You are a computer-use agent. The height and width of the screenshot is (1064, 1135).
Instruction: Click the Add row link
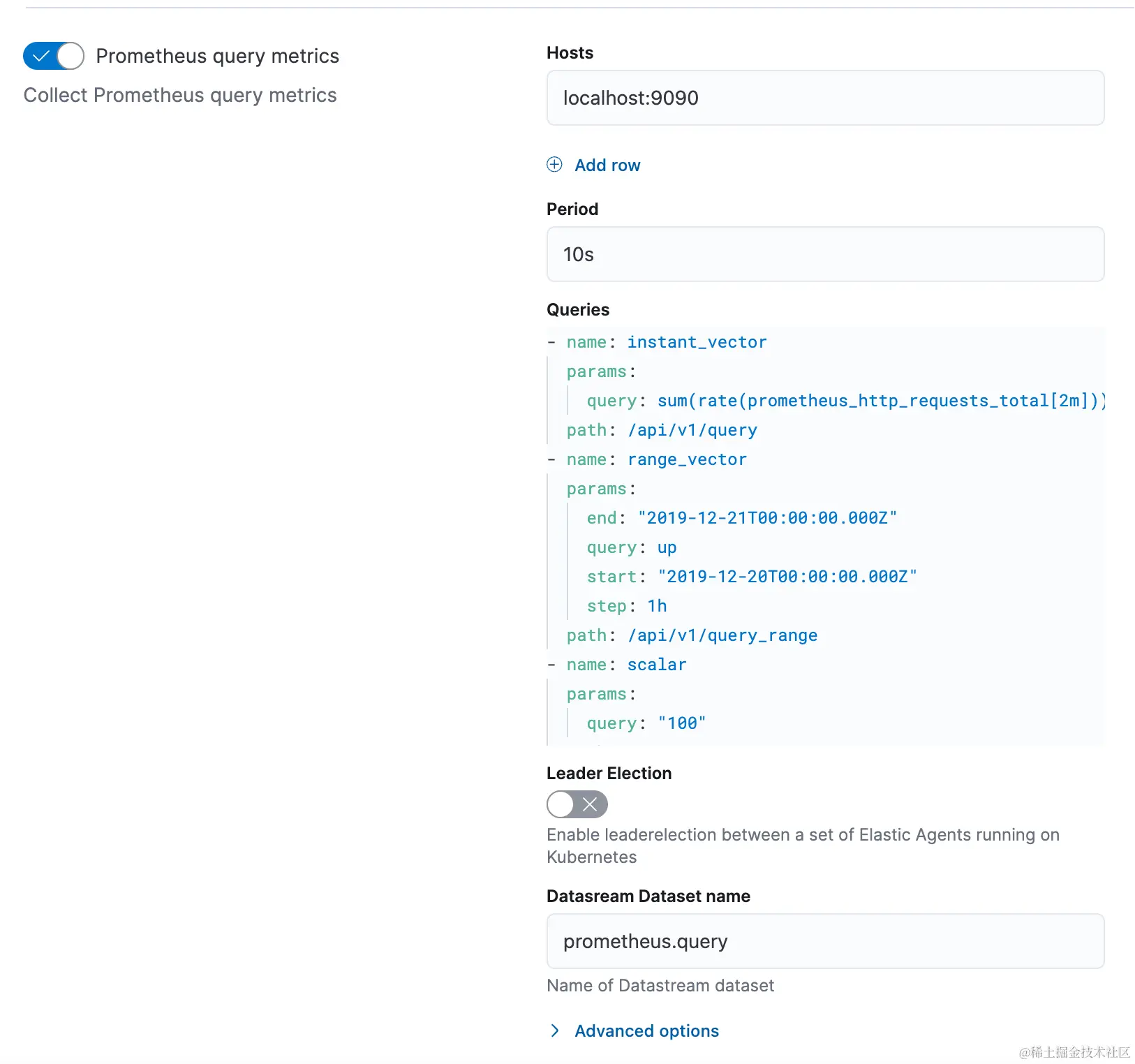pyautogui.click(x=607, y=165)
